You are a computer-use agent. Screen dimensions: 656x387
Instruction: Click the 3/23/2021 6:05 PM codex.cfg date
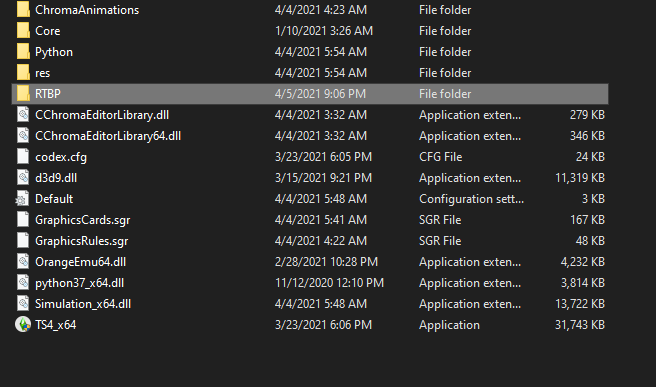tap(323, 157)
